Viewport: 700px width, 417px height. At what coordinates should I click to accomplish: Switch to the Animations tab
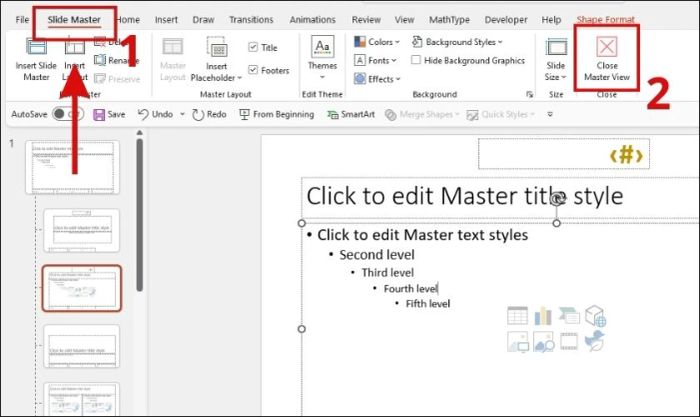click(312, 20)
